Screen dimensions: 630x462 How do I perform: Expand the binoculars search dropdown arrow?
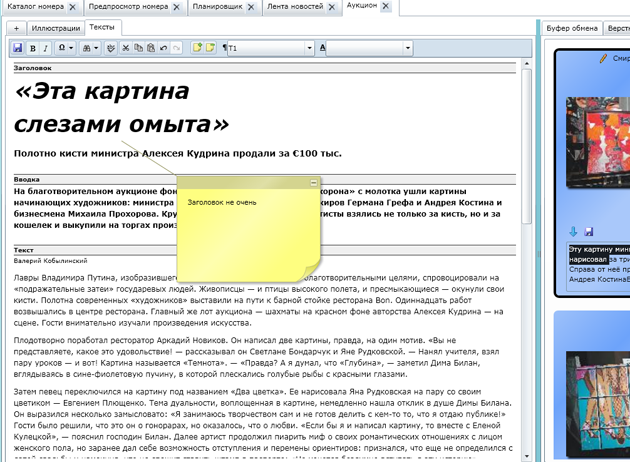(x=96, y=48)
